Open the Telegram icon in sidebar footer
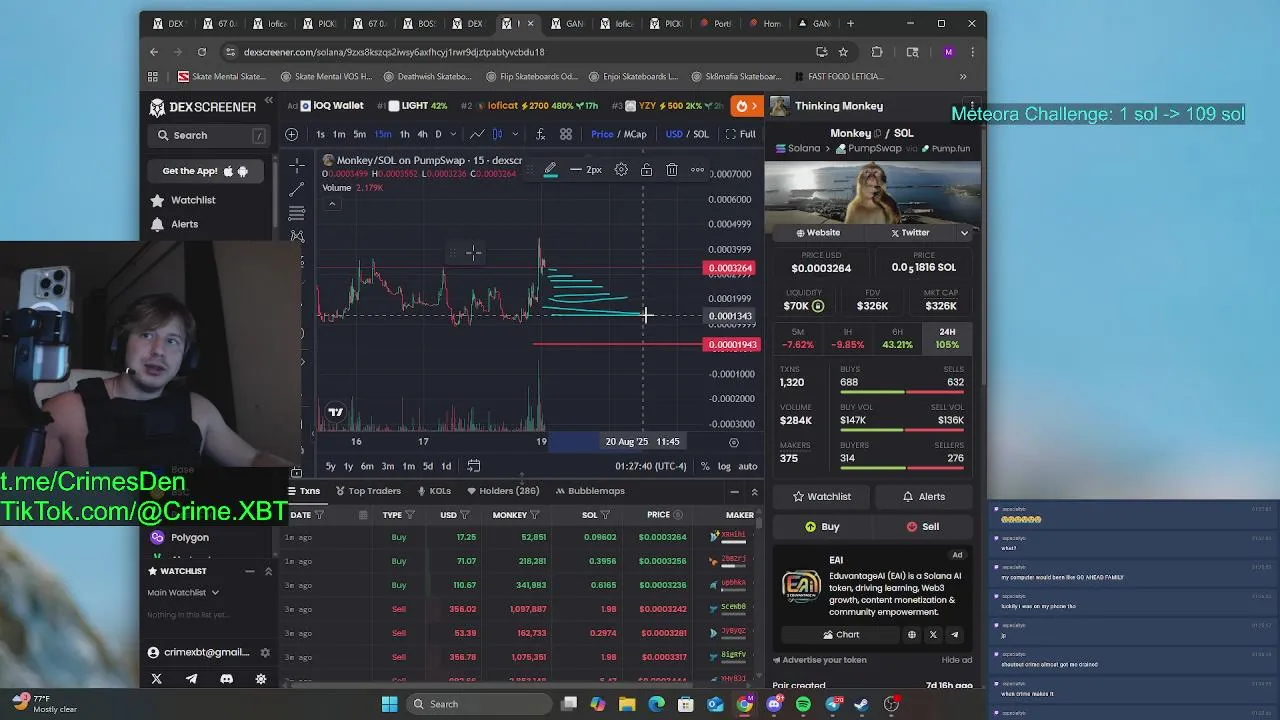Screen dimensions: 1280x720 pyautogui.click(x=191, y=679)
